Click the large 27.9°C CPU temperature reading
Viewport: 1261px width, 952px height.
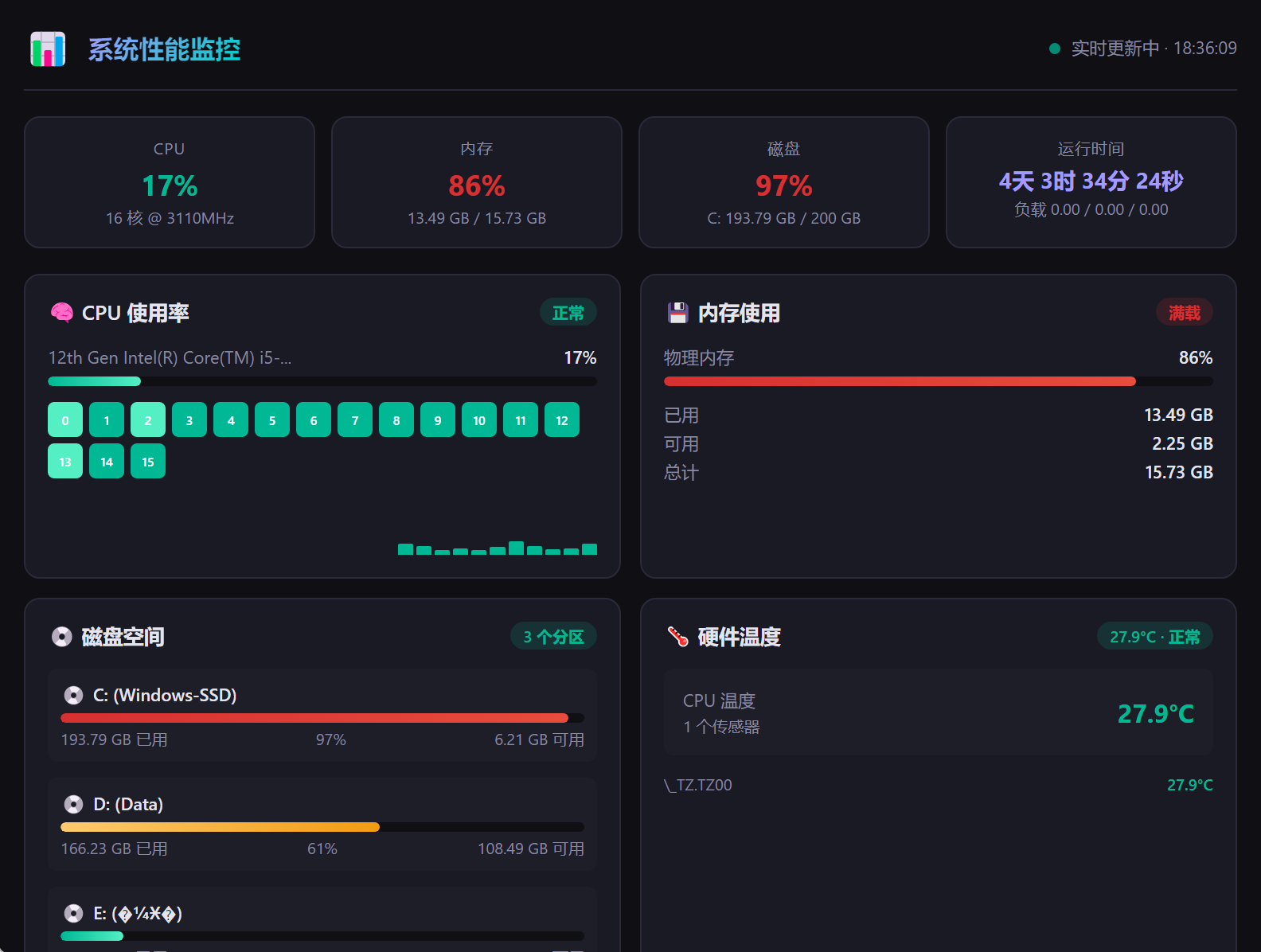(1156, 714)
